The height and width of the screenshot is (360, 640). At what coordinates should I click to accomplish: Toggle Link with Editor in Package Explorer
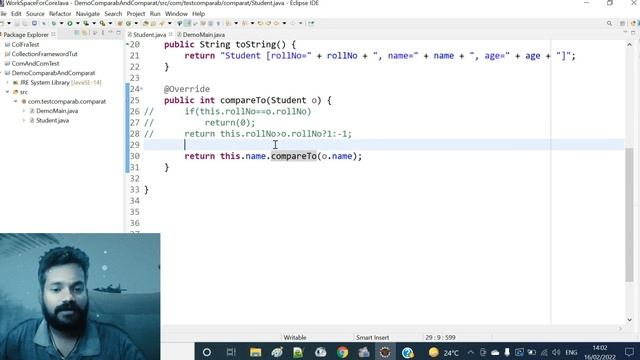(x=85, y=33)
